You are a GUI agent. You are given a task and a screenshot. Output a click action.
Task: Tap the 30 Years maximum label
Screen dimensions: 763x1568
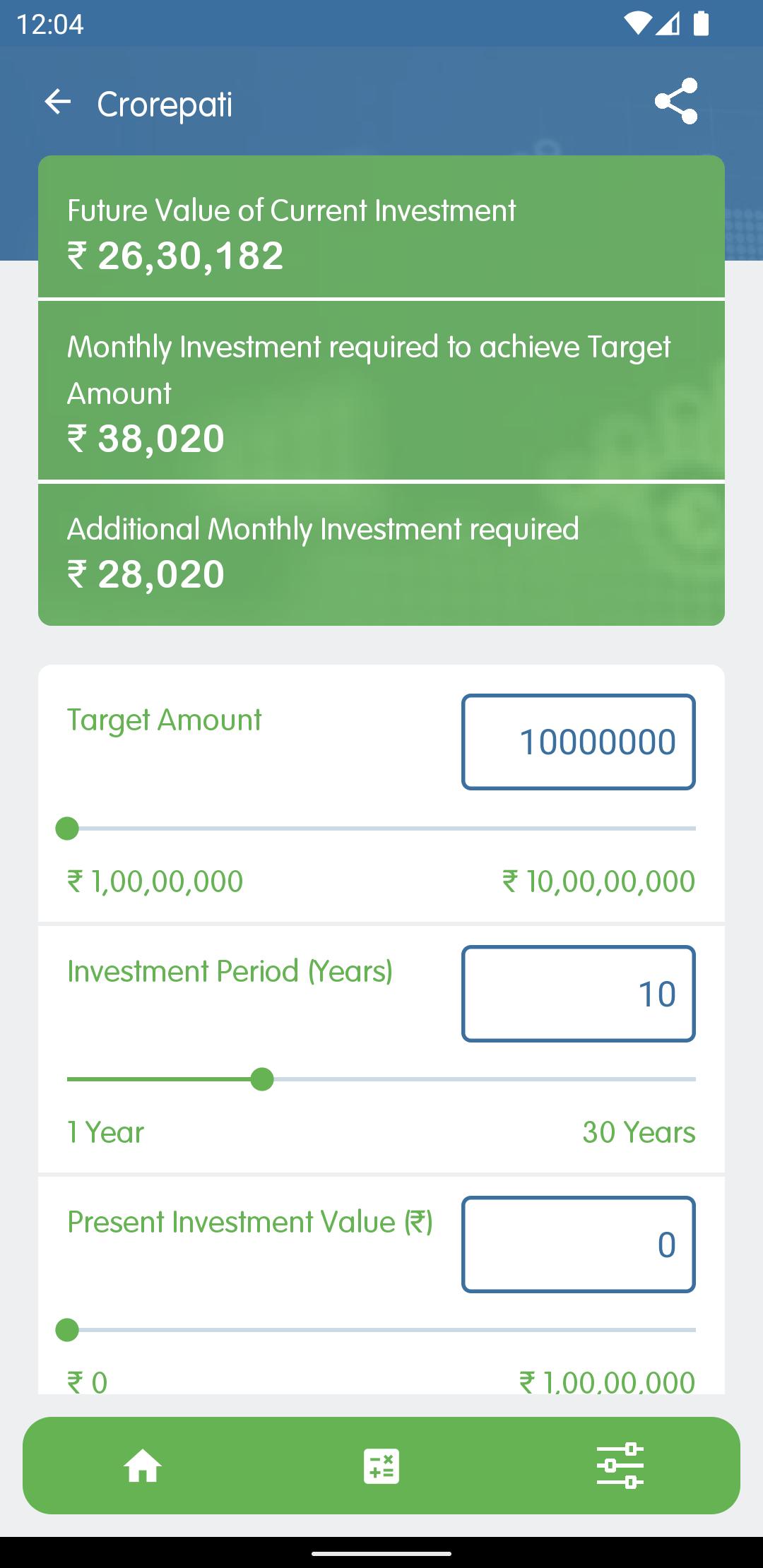639,1132
